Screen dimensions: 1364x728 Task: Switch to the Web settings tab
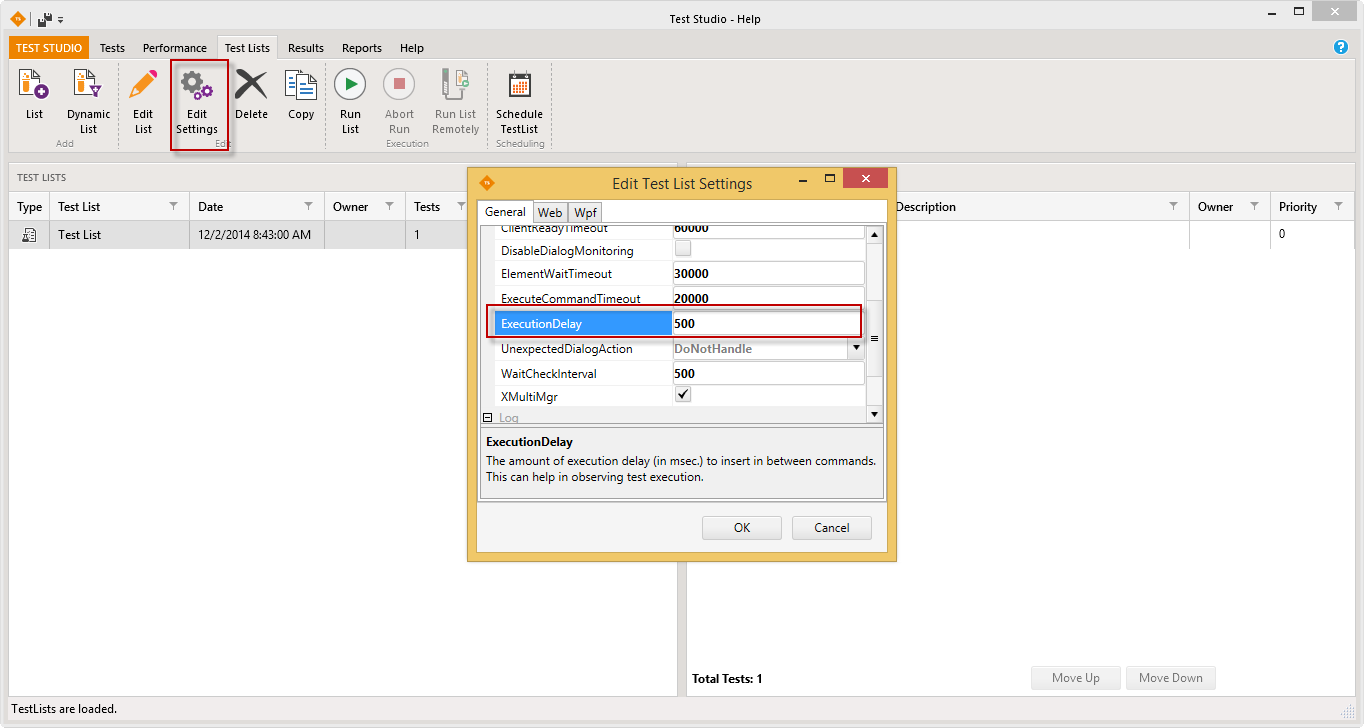click(x=550, y=212)
